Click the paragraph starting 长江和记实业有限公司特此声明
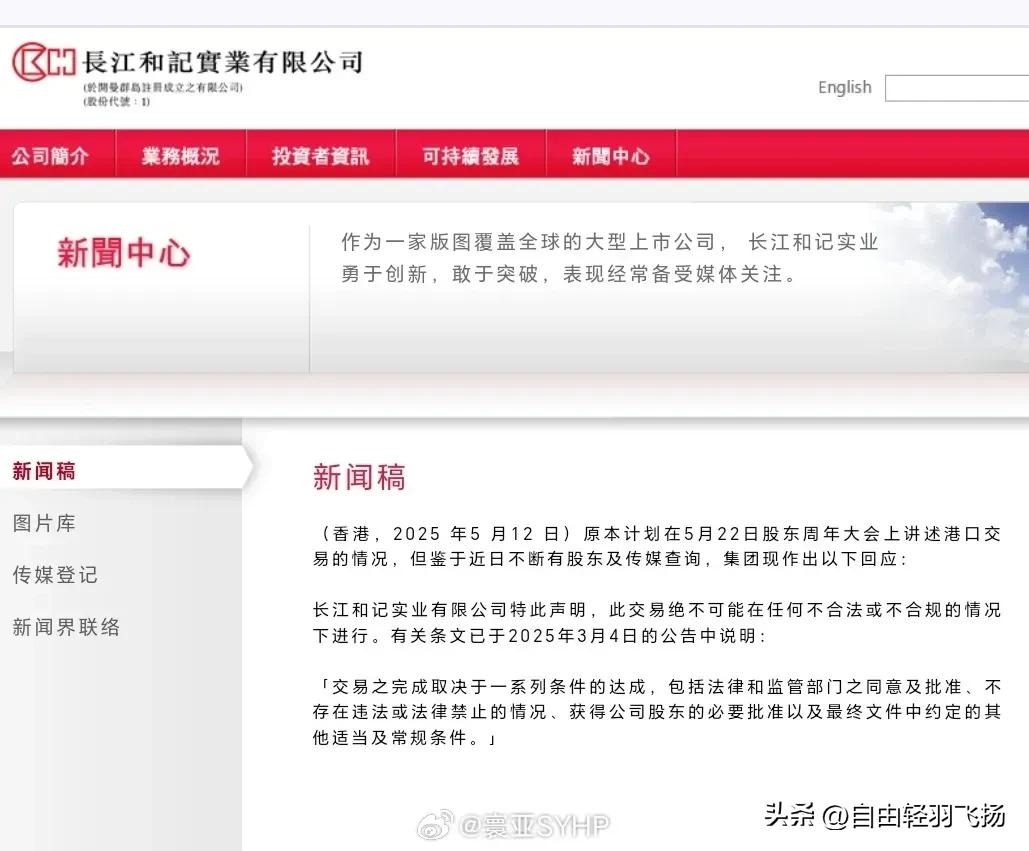1029x851 pixels. (657, 623)
